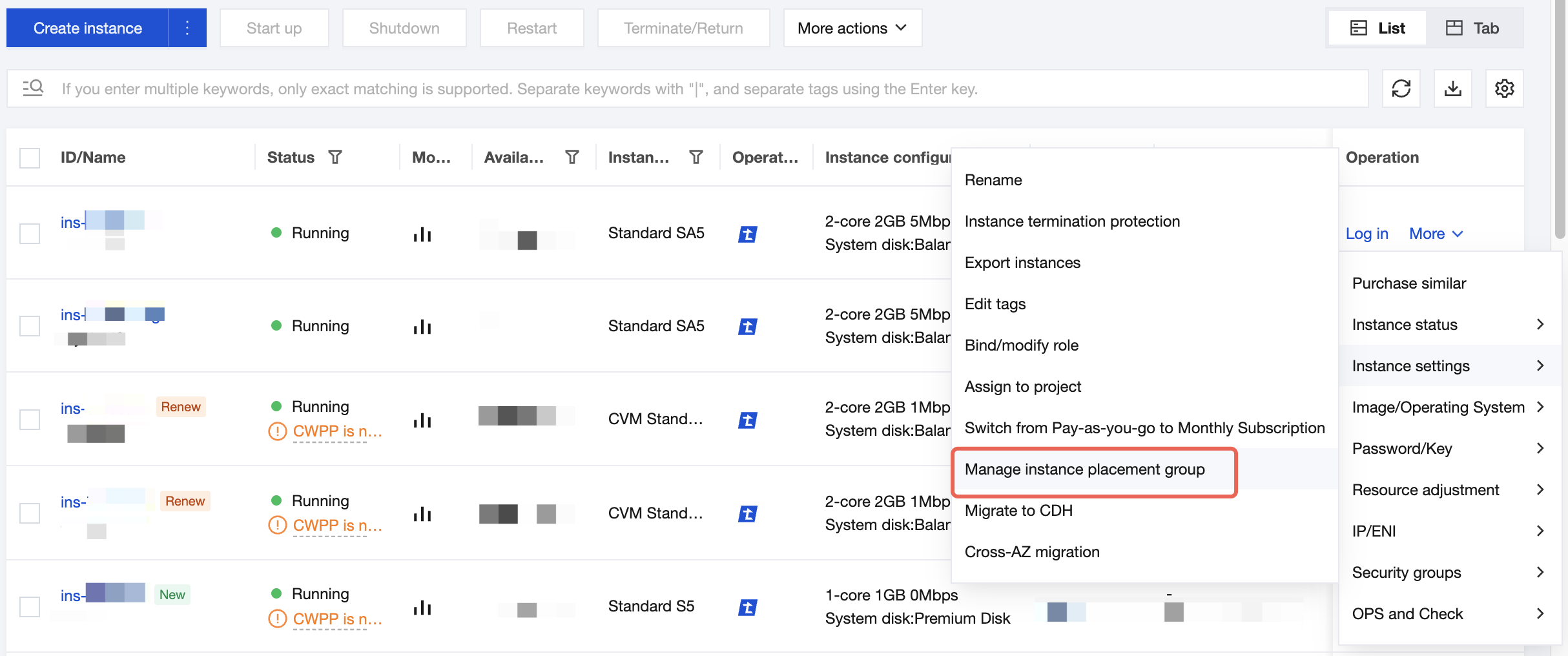
Task: Switch to the Tab view
Action: pos(1472,28)
